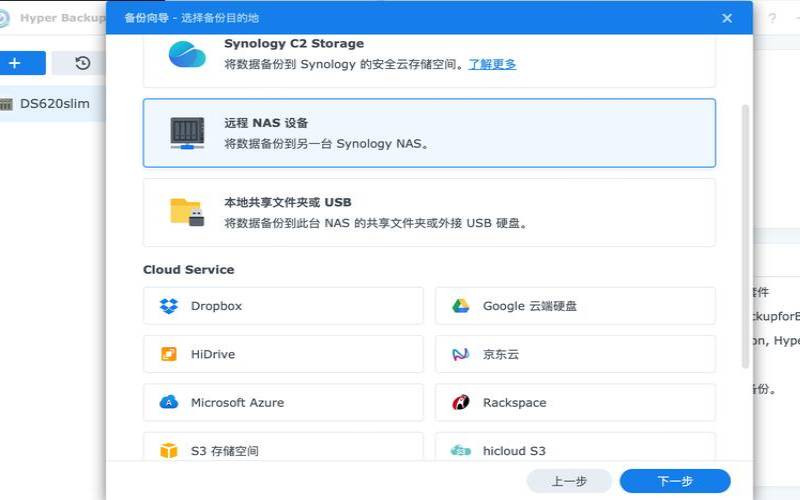Click the 备份向导 - 选择备份目的地 title
This screenshot has height=500, width=800.
click(x=191, y=18)
